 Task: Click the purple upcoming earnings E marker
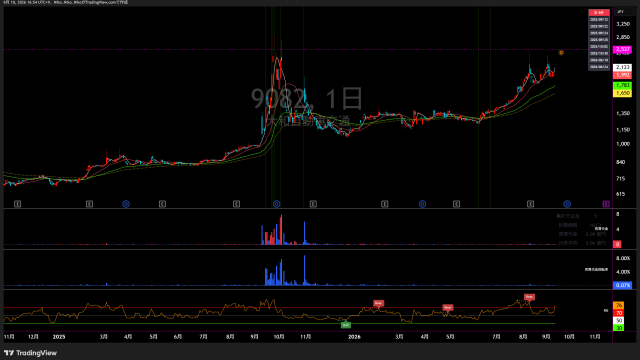(x=606, y=204)
